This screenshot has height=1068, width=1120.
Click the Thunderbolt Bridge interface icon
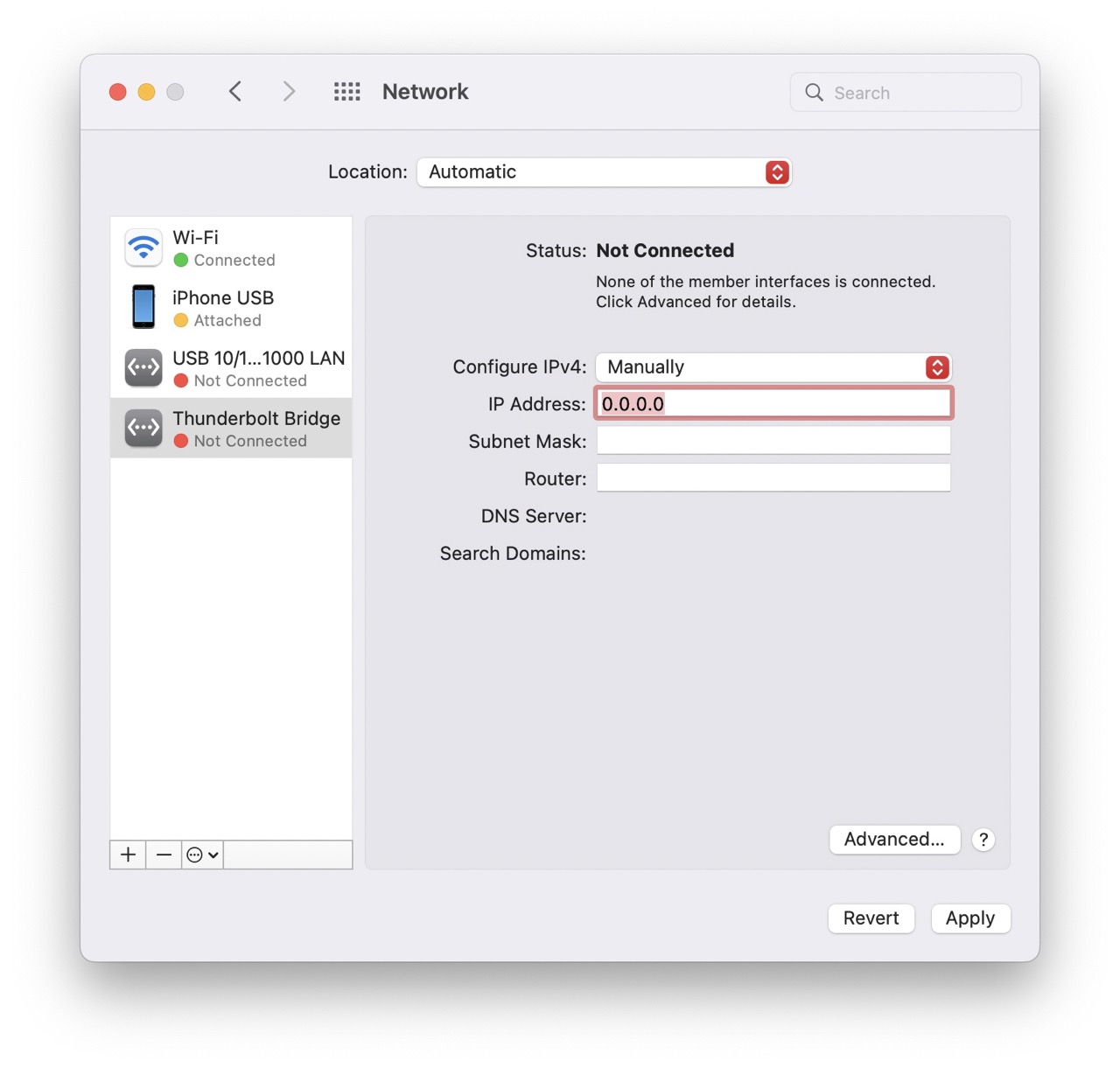[143, 428]
